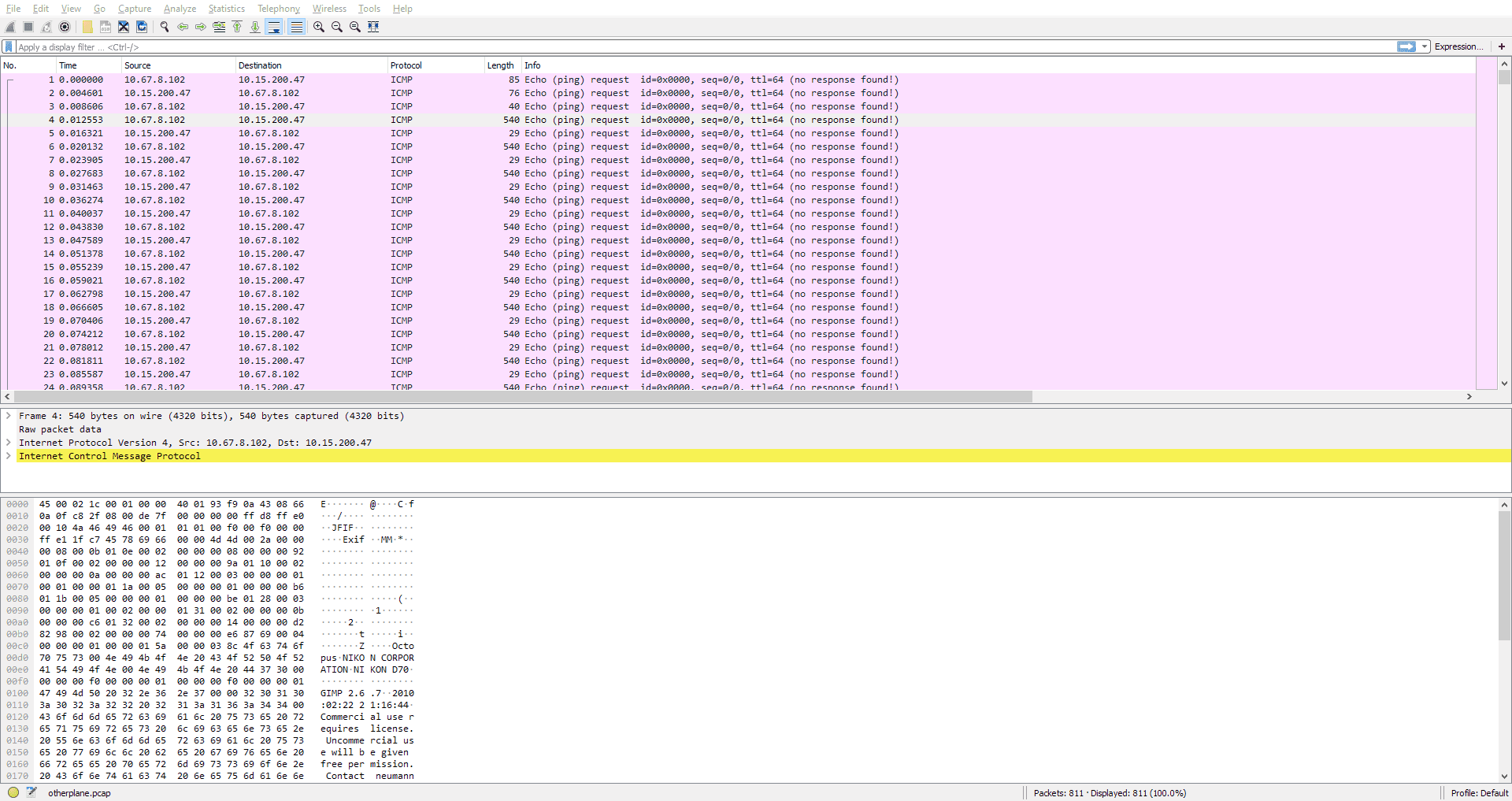This screenshot has height=801, width=1512.
Task: Click the expert info status indicator circle
Action: point(13,792)
